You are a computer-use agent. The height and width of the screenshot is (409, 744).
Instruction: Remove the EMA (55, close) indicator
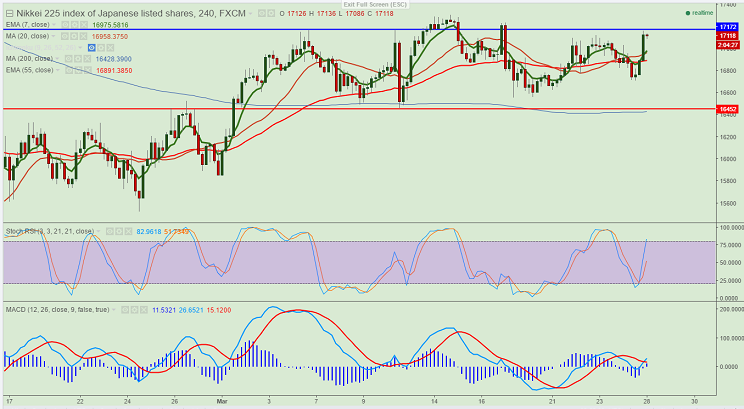87,70
